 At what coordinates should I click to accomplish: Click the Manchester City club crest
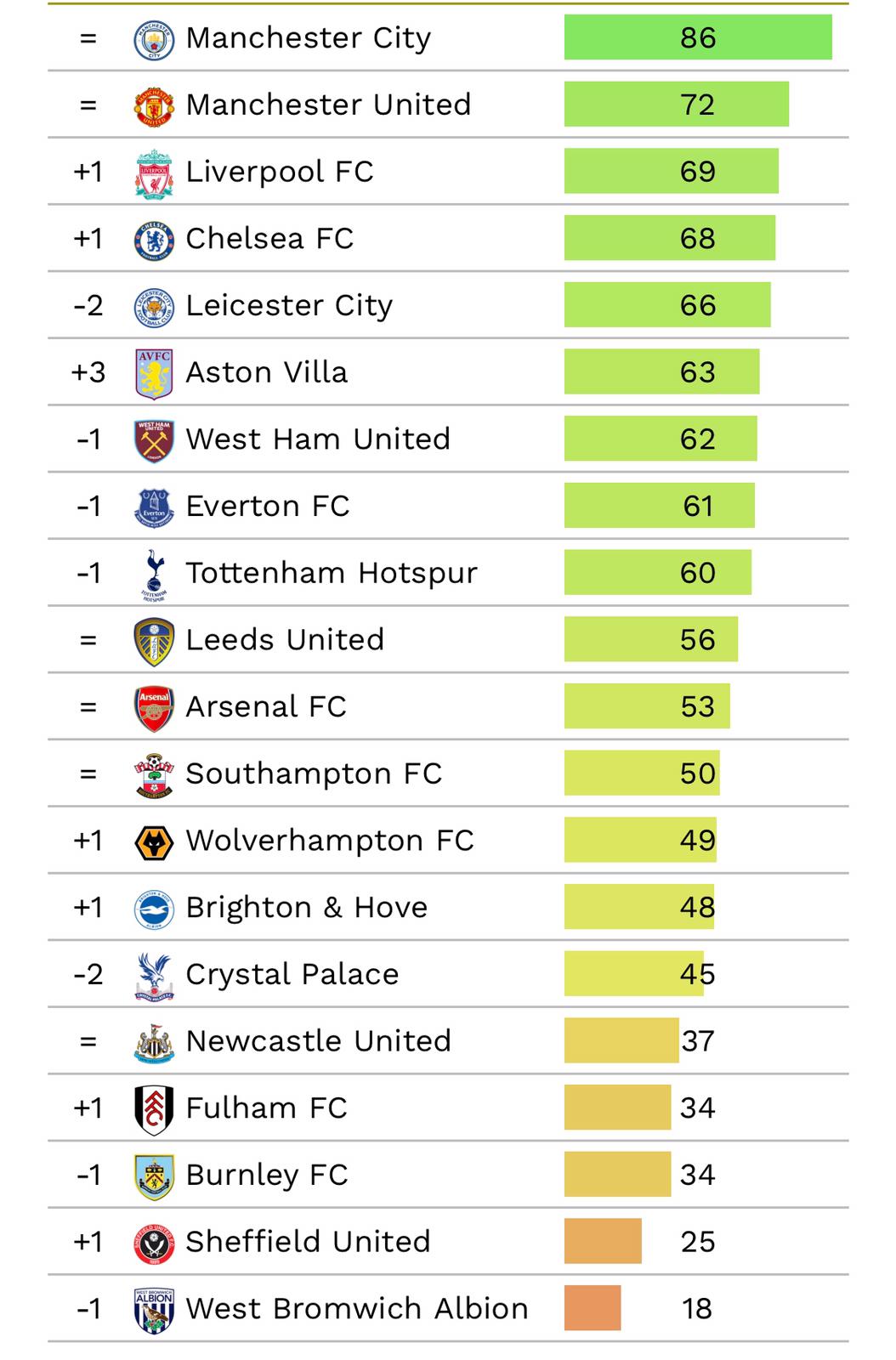(x=154, y=39)
